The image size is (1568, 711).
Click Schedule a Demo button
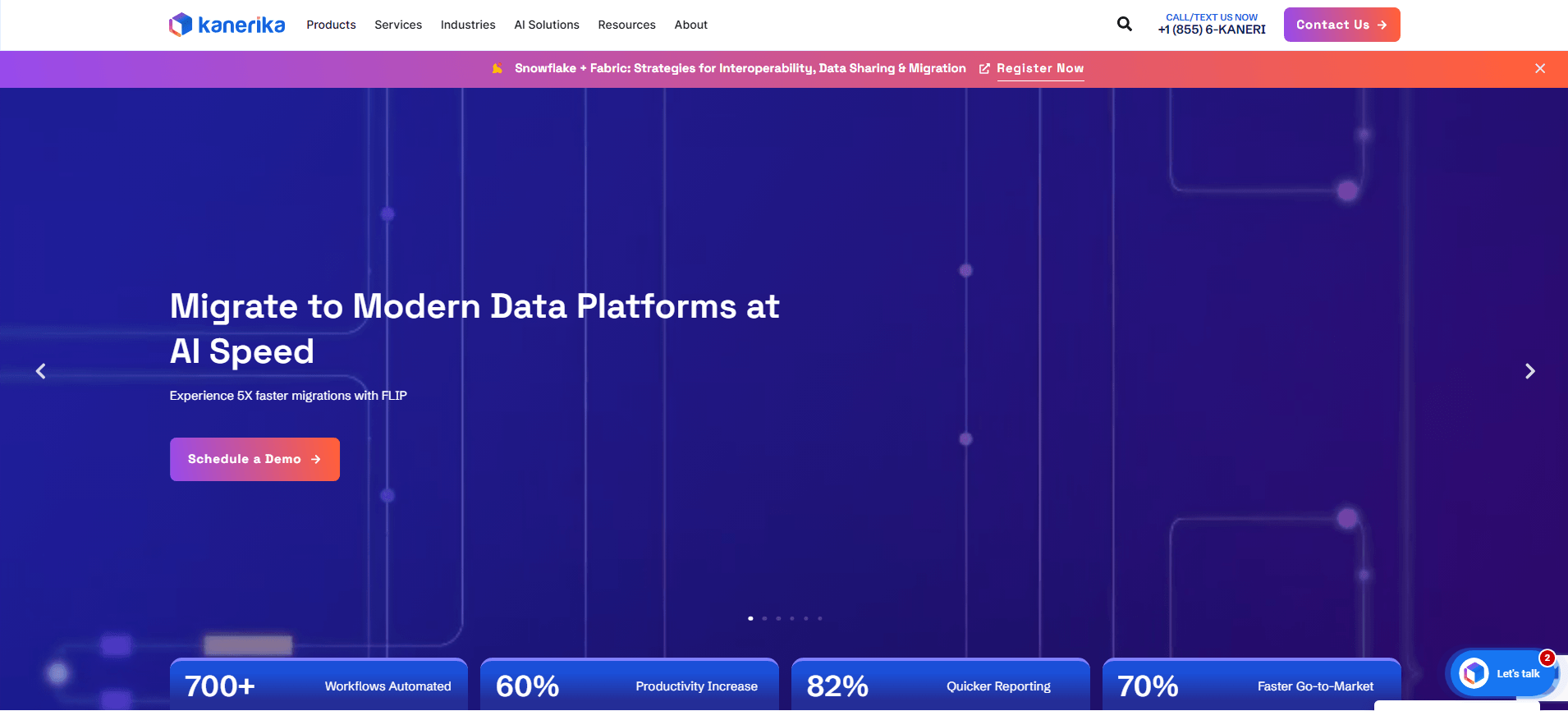tap(254, 459)
